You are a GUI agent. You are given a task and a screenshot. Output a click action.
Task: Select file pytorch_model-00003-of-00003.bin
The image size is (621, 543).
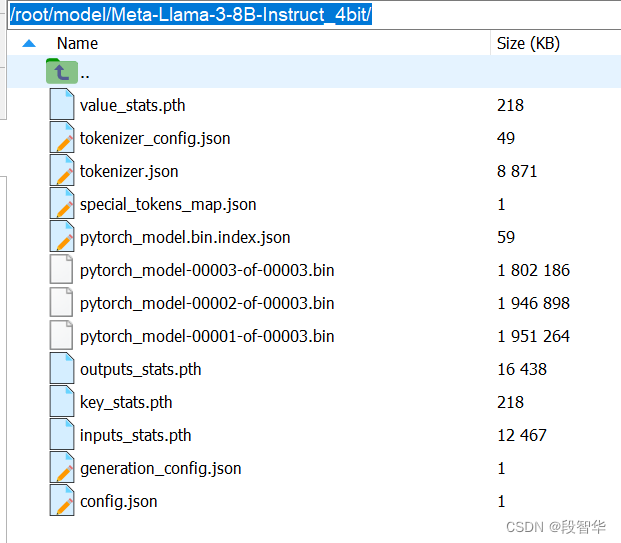click(207, 271)
